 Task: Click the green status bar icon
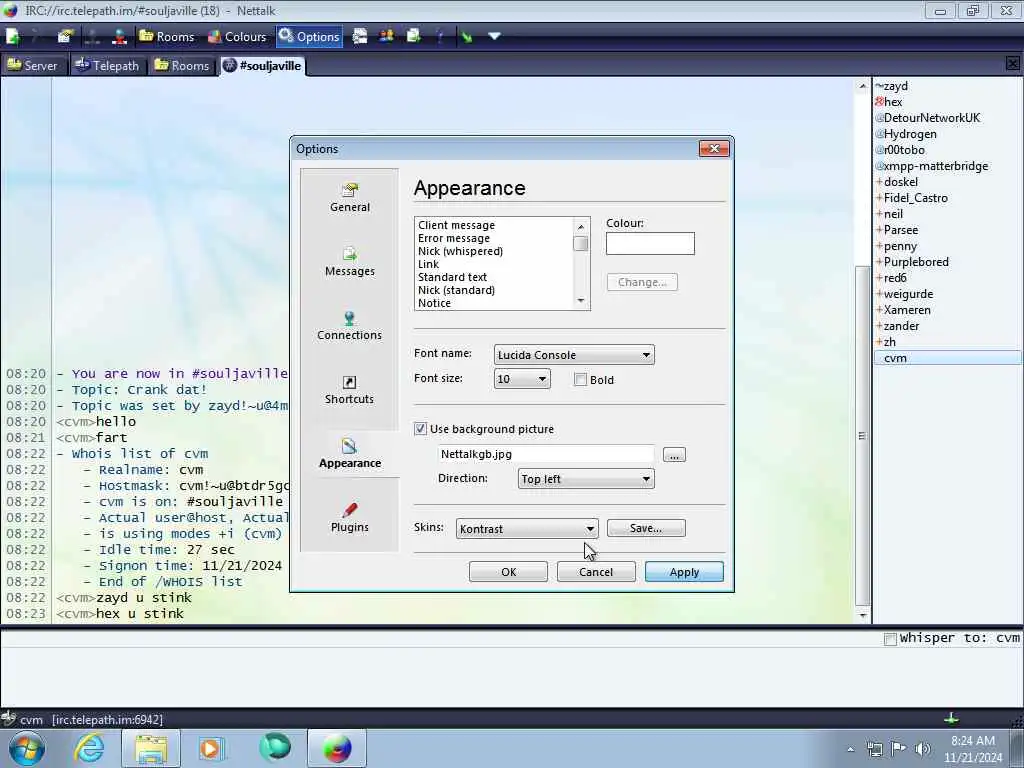click(x=951, y=718)
